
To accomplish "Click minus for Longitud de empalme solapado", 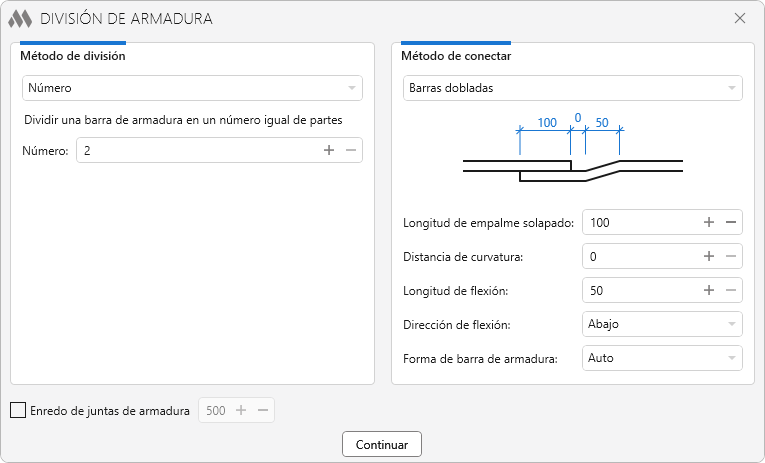I will [730, 222].
